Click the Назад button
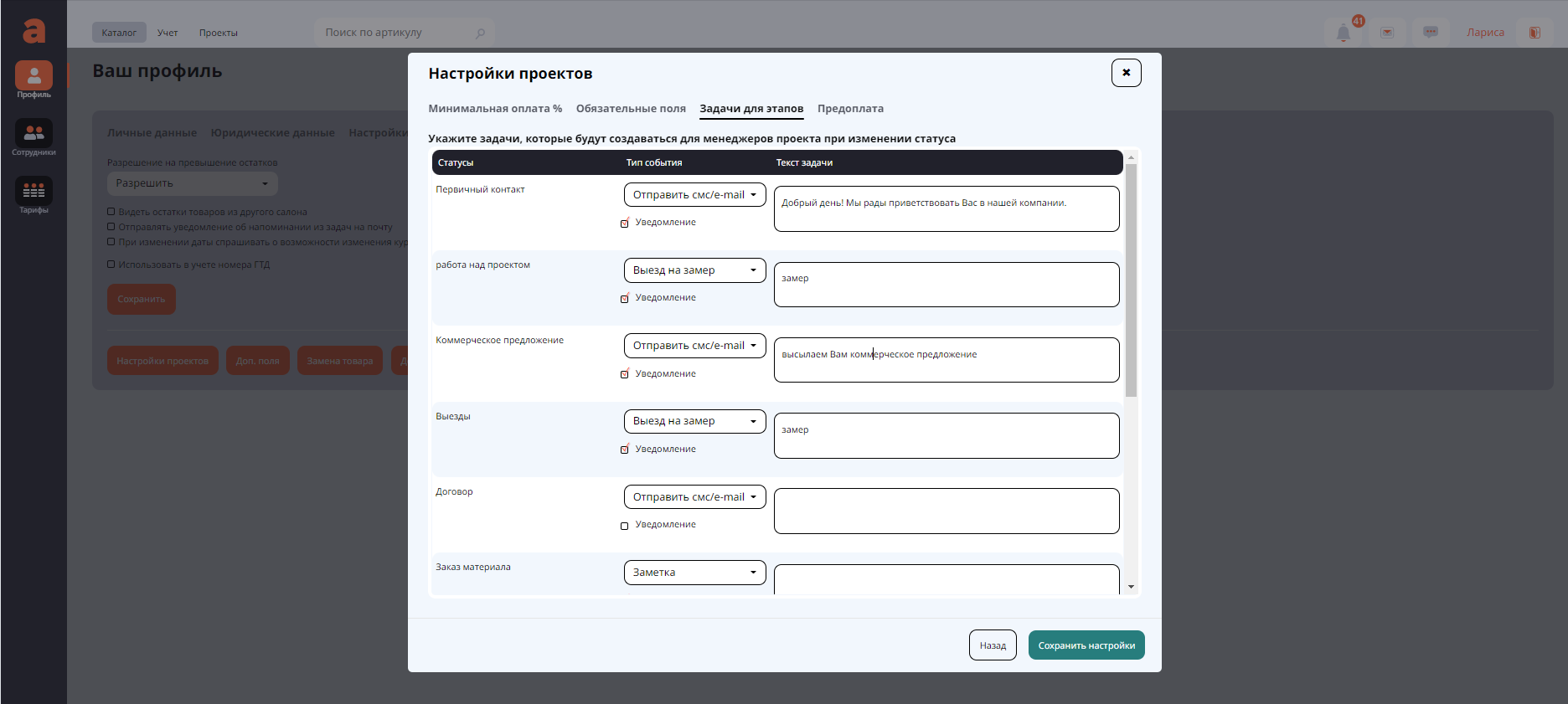Viewport: 1568px width, 704px height. pos(993,645)
